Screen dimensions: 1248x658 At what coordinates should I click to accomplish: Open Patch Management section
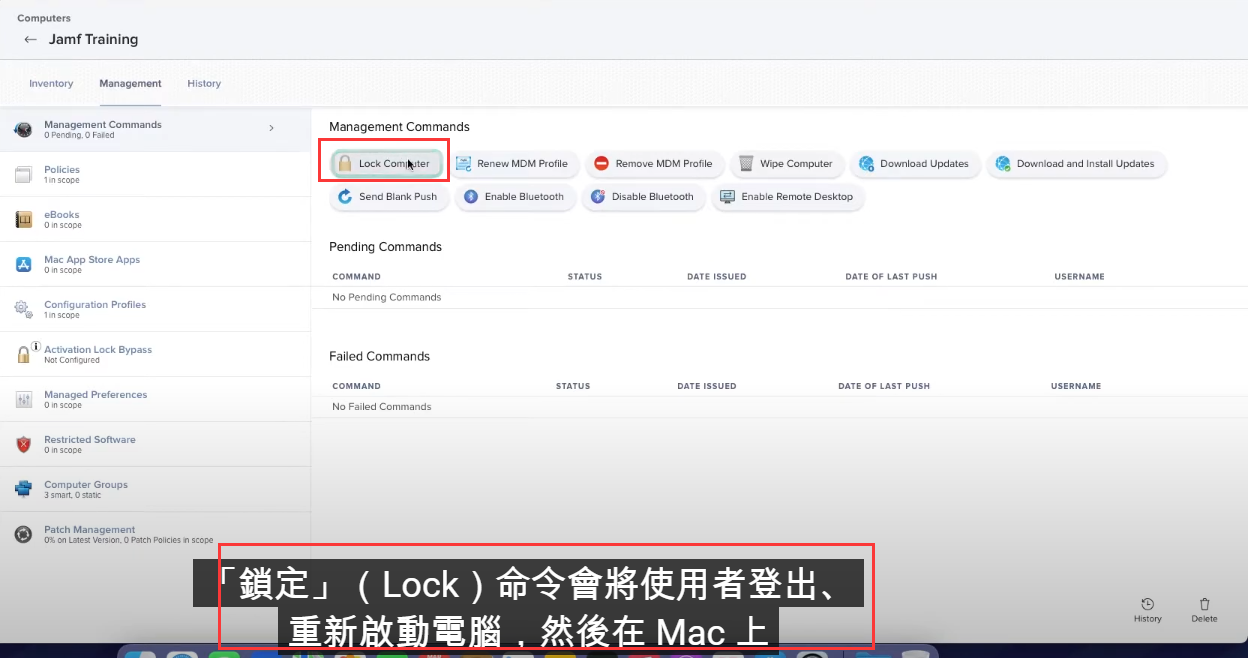click(155, 534)
